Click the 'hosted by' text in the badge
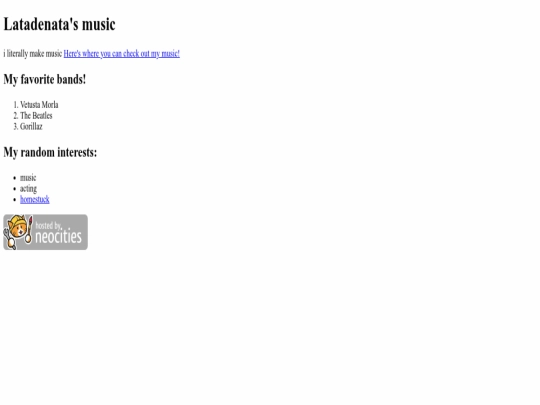The image size is (540, 405). (x=48, y=226)
